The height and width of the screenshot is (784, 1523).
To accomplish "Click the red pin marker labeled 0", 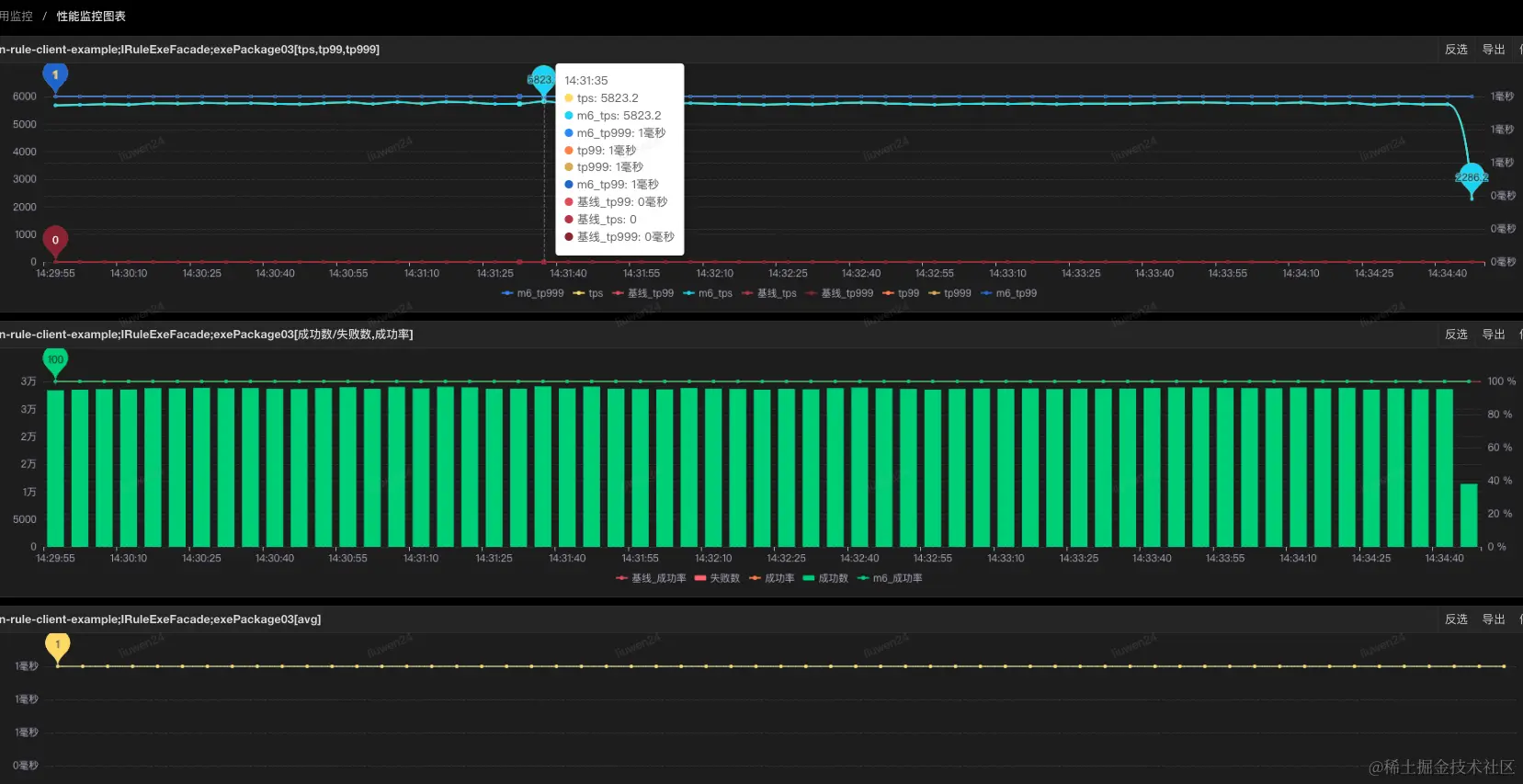I will [x=55, y=241].
